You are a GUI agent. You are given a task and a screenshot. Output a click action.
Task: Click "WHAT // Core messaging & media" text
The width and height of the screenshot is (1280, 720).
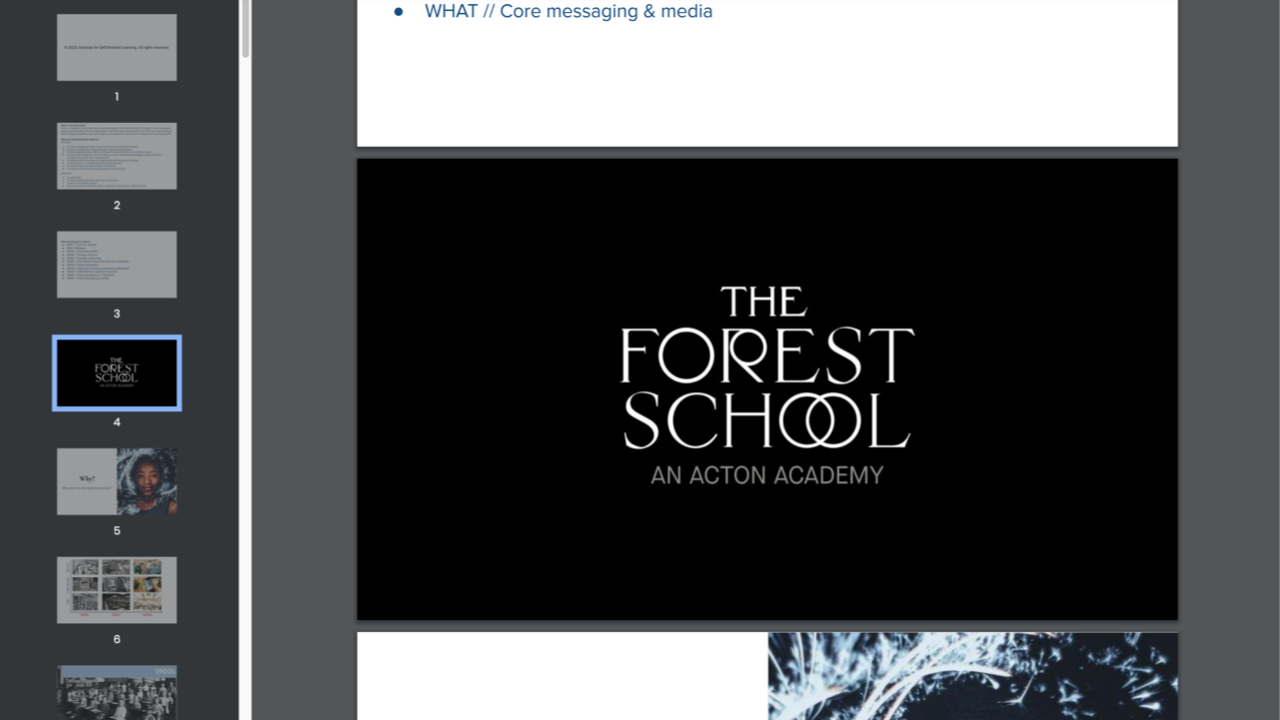tap(568, 11)
